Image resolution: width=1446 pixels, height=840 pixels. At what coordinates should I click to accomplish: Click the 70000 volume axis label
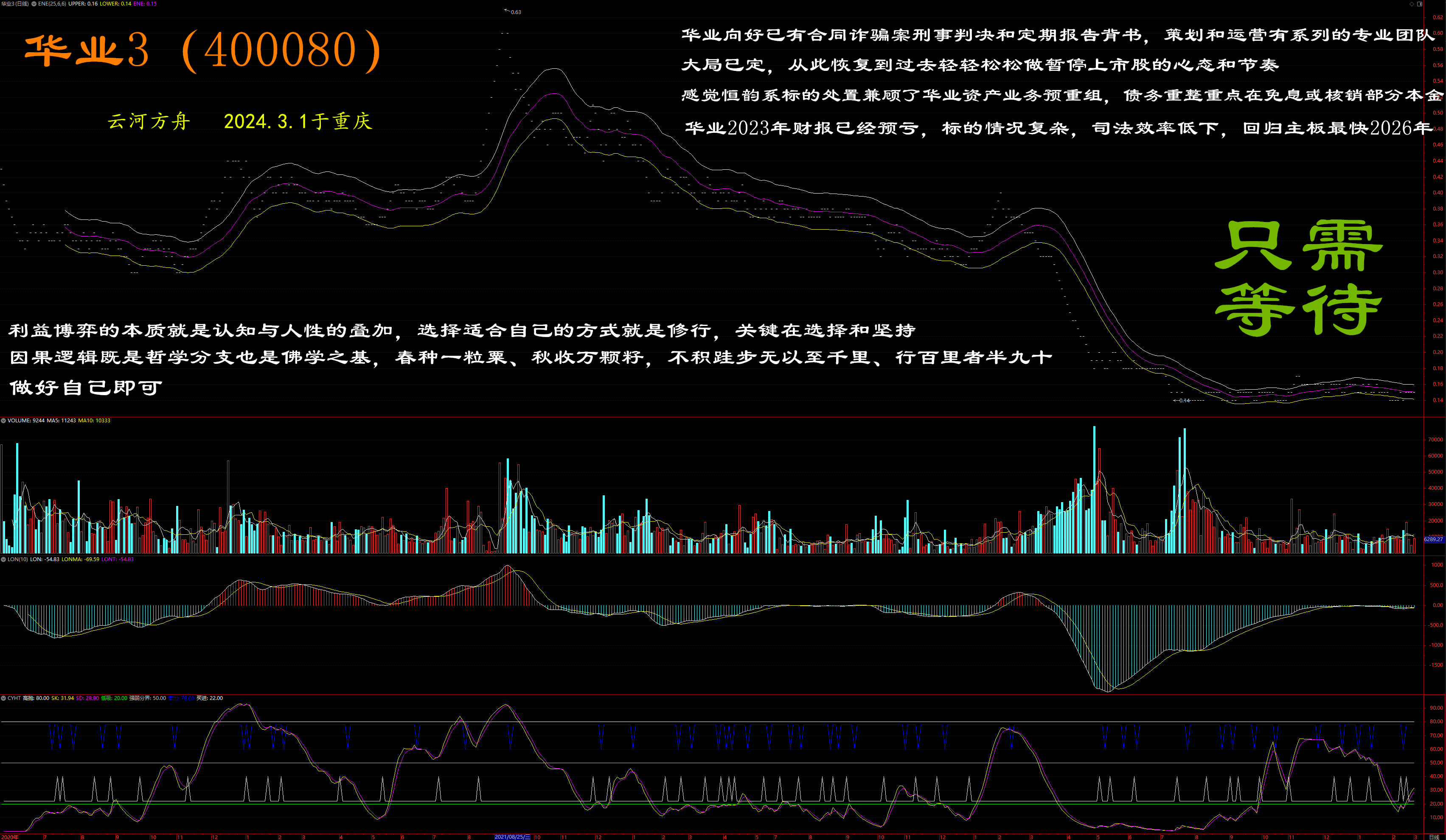[x=1436, y=439]
